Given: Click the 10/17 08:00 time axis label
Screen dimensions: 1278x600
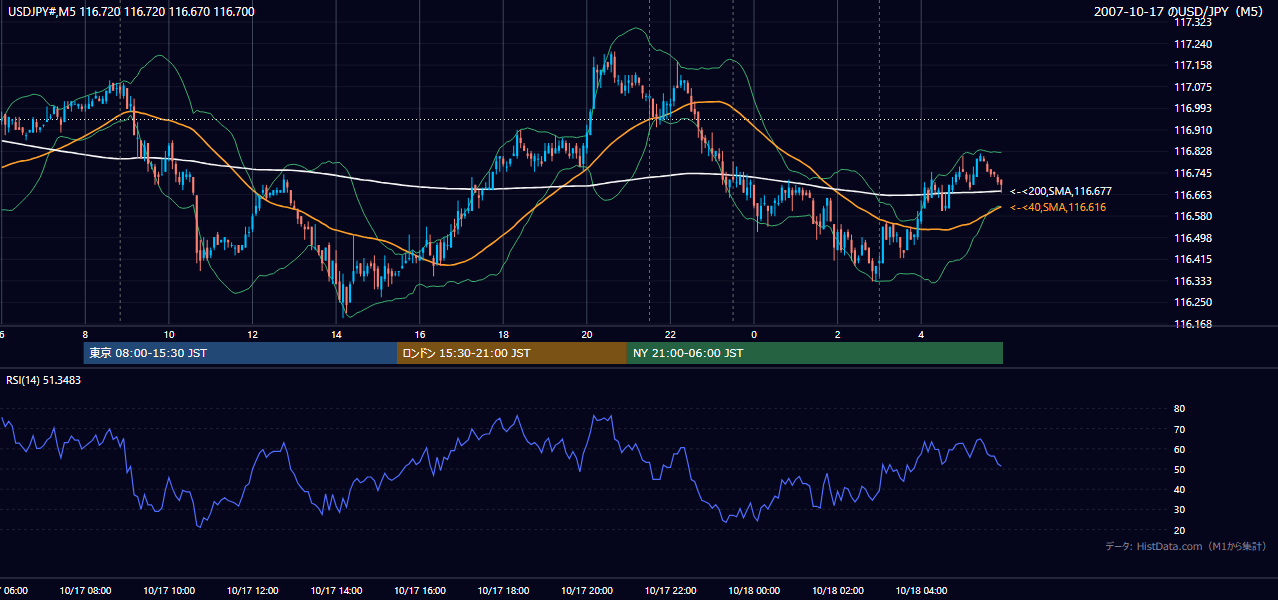Looking at the screenshot, I should (85, 591).
